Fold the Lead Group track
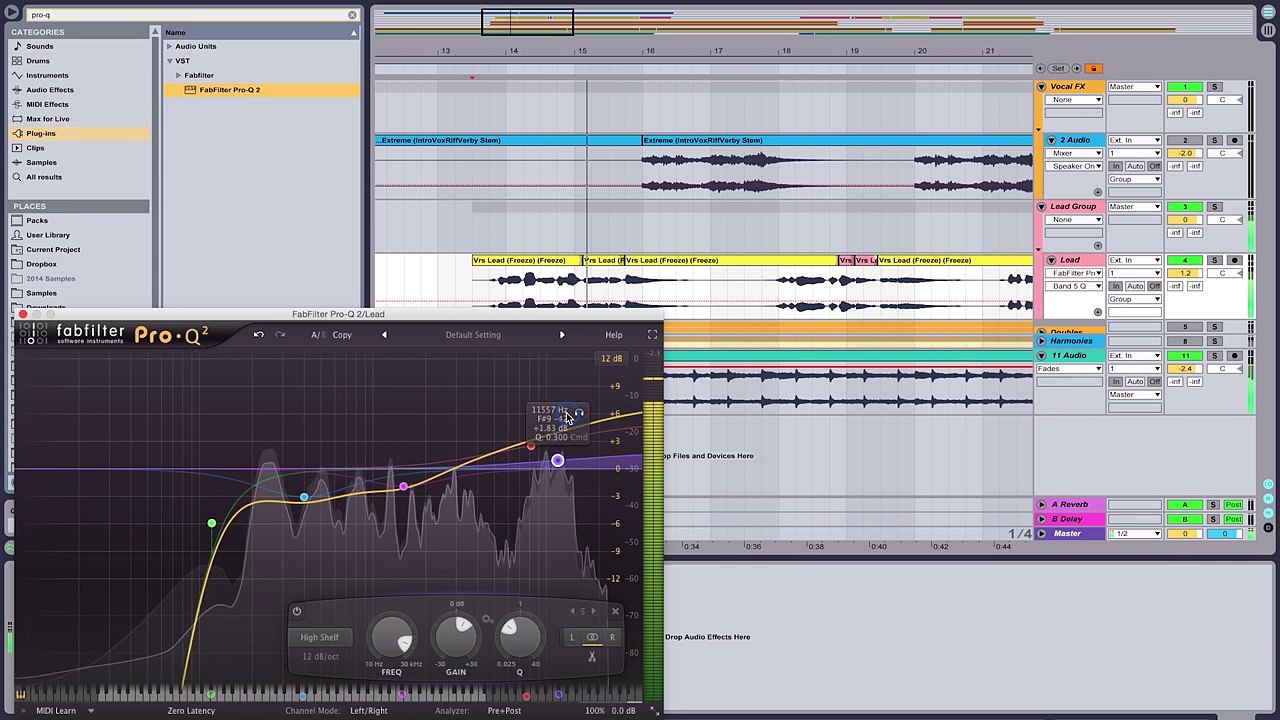 1041,207
